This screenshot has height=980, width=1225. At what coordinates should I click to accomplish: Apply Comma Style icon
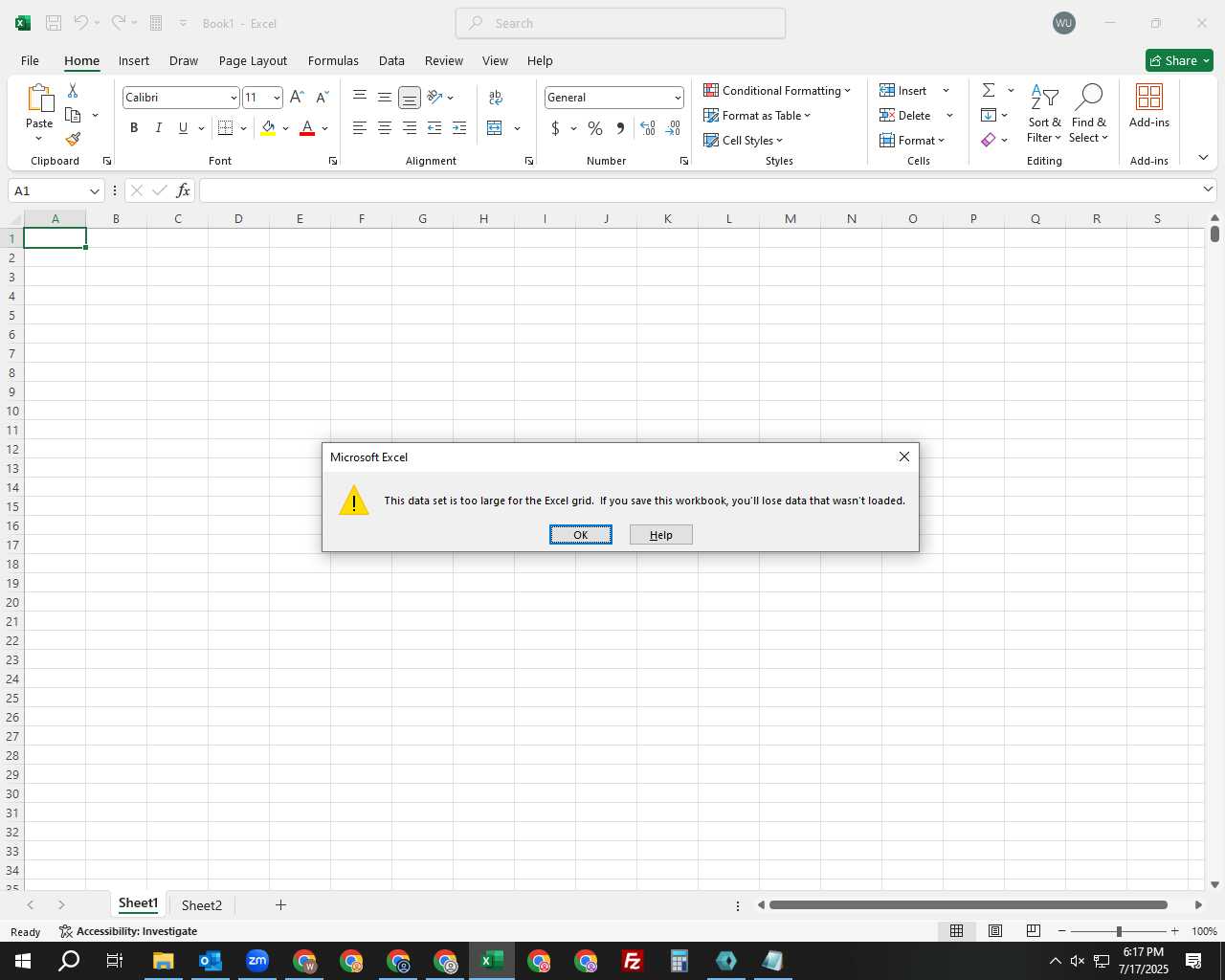(x=620, y=128)
